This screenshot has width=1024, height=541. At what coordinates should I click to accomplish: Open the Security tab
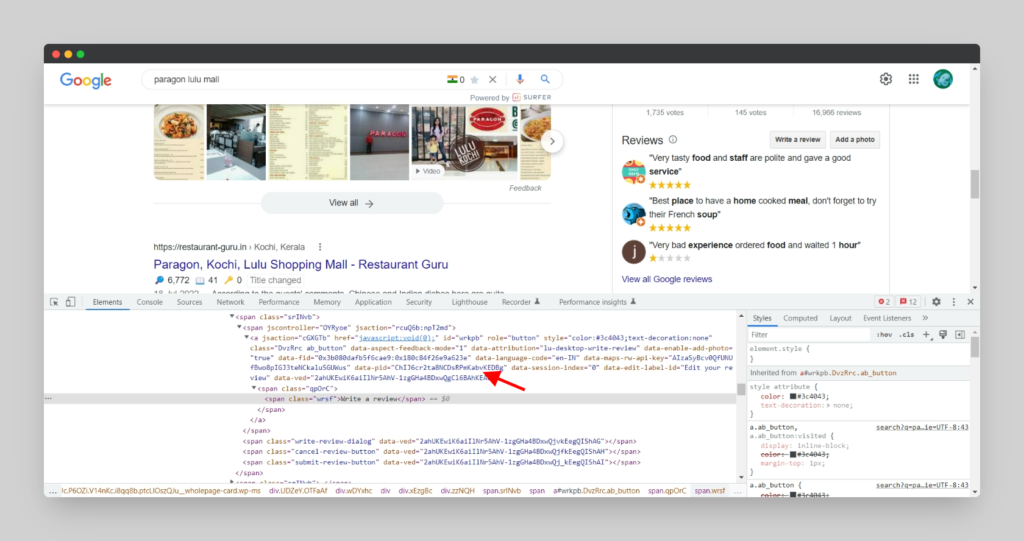(x=419, y=302)
